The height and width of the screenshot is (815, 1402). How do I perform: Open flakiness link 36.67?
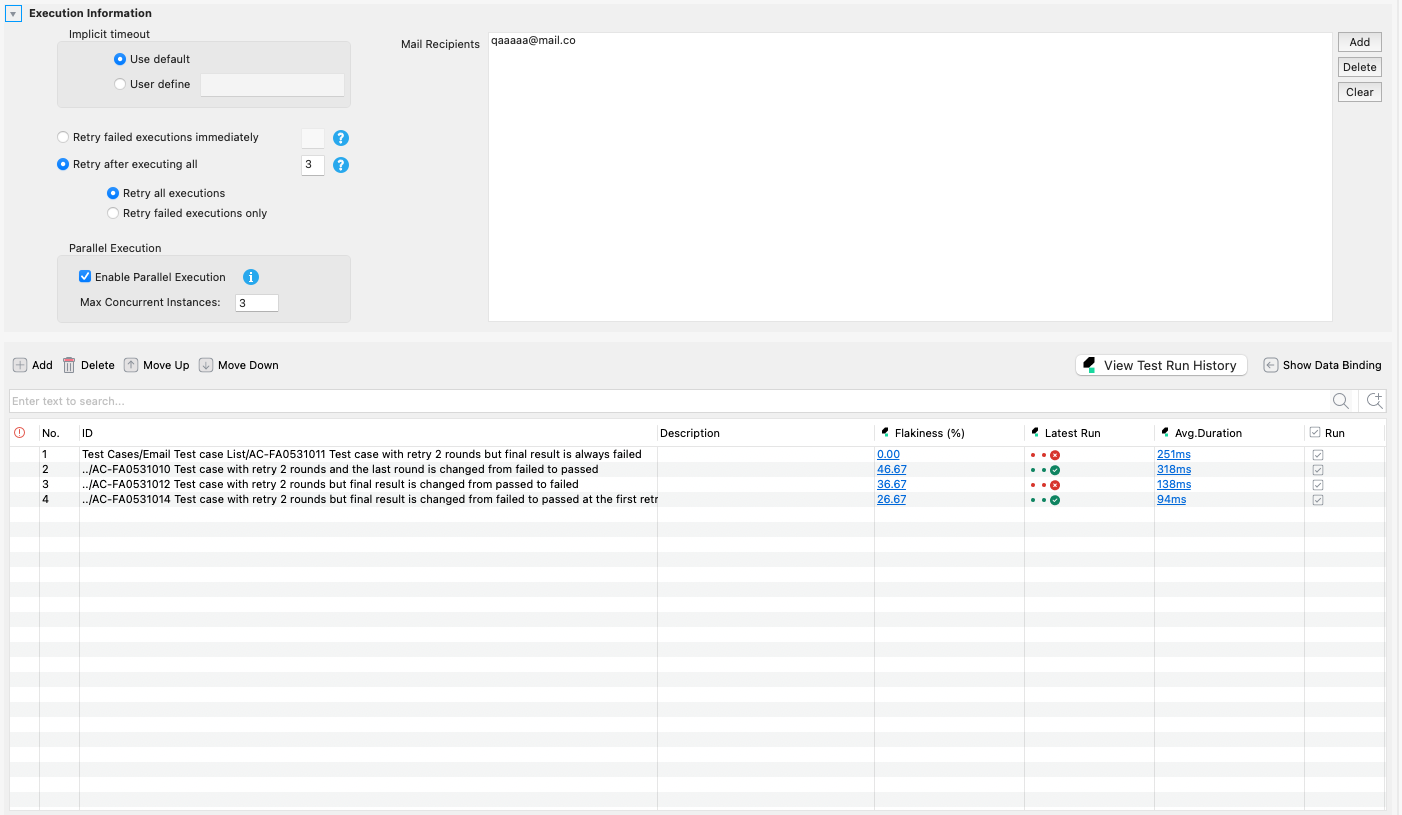pos(892,484)
